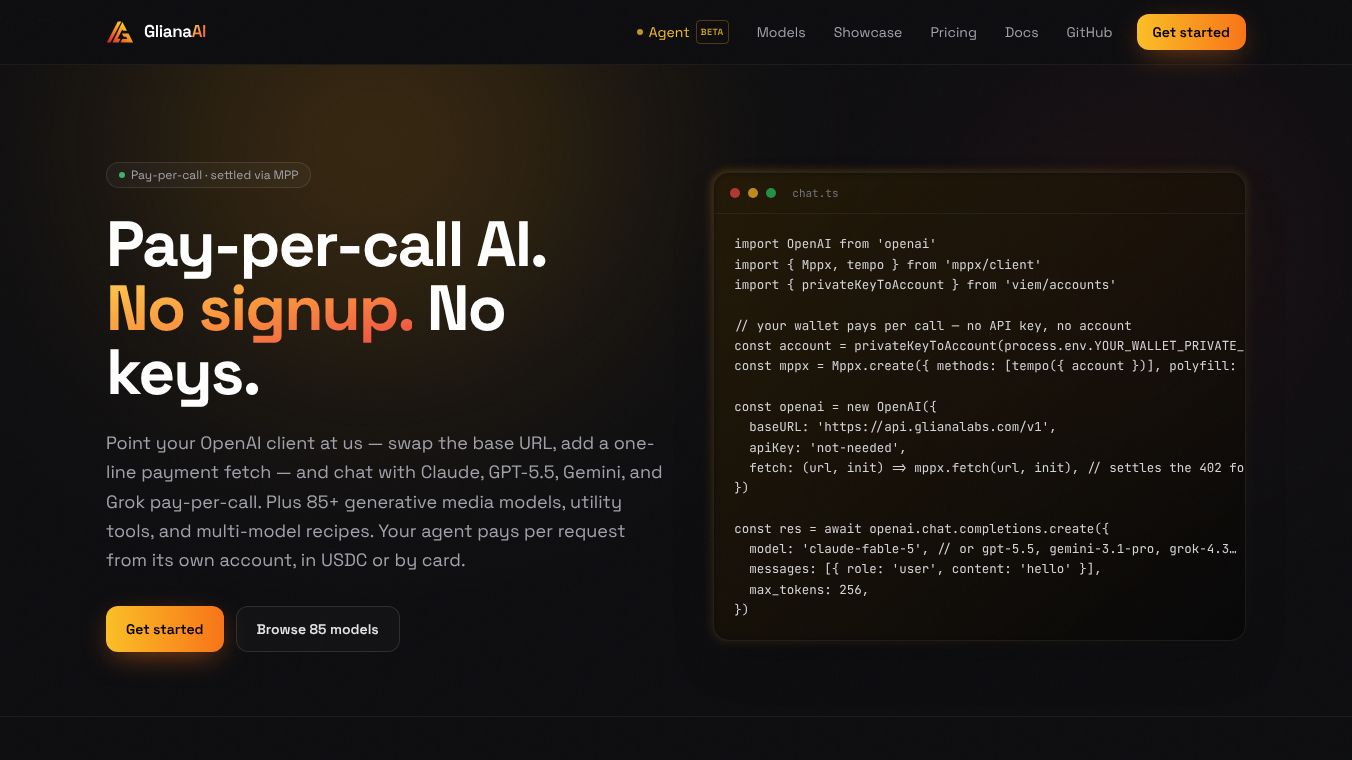Go to the Showcase page
Image resolution: width=1352 pixels, height=760 pixels.
tap(868, 32)
